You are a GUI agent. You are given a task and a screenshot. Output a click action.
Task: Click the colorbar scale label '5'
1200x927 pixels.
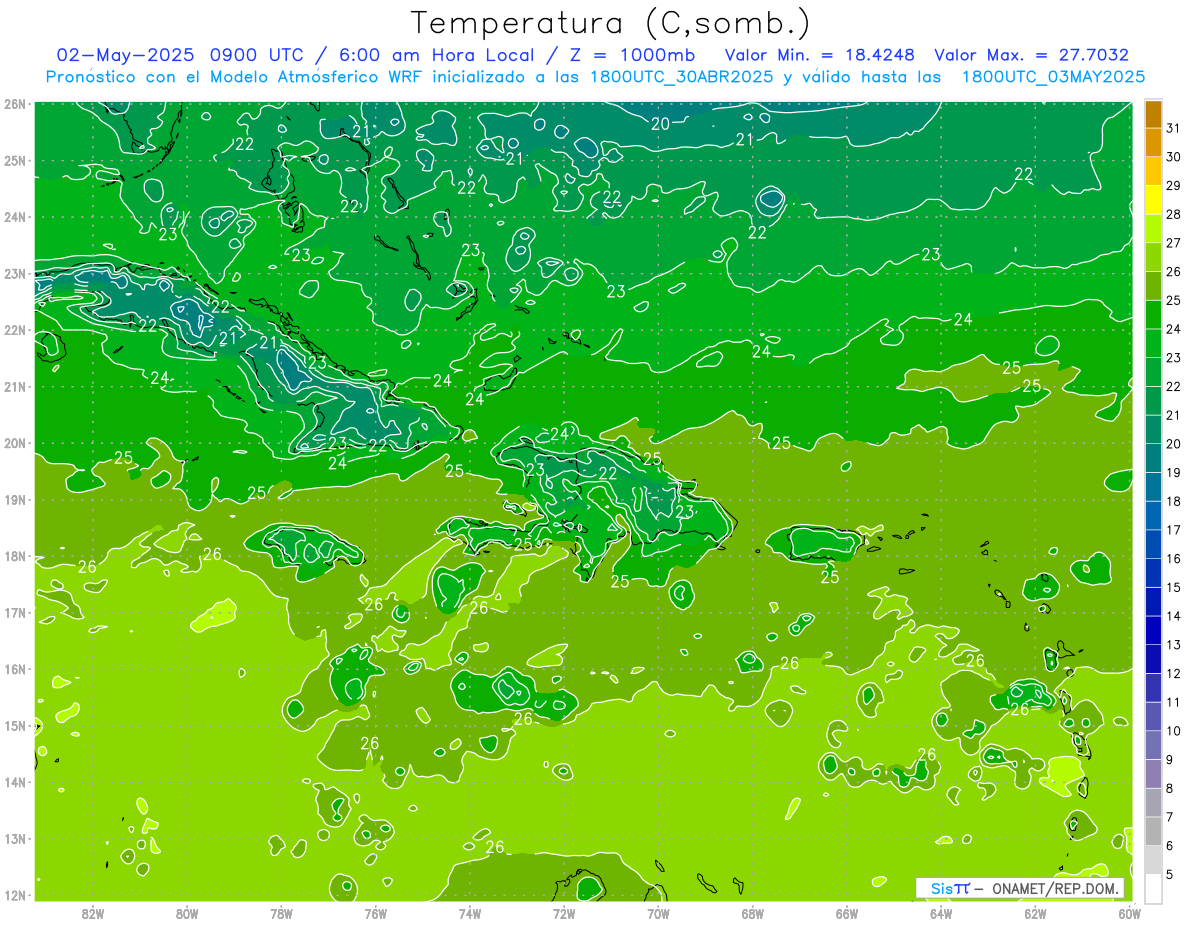tap(1170, 875)
